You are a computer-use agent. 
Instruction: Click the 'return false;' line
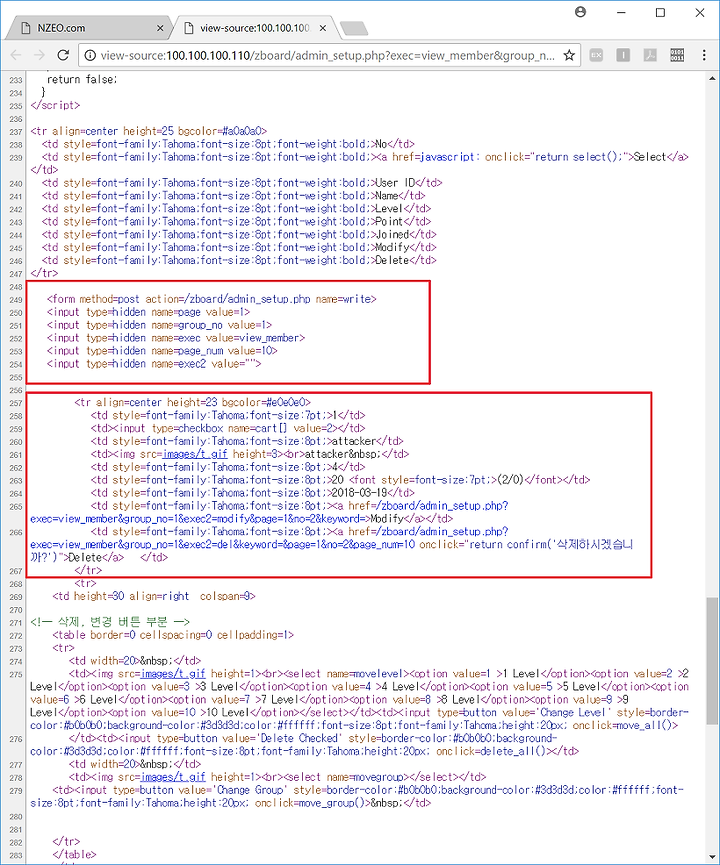click(82, 79)
